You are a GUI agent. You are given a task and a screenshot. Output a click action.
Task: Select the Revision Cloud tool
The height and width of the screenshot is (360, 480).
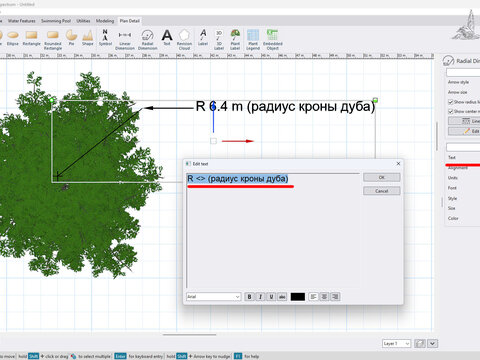pyautogui.click(x=184, y=40)
